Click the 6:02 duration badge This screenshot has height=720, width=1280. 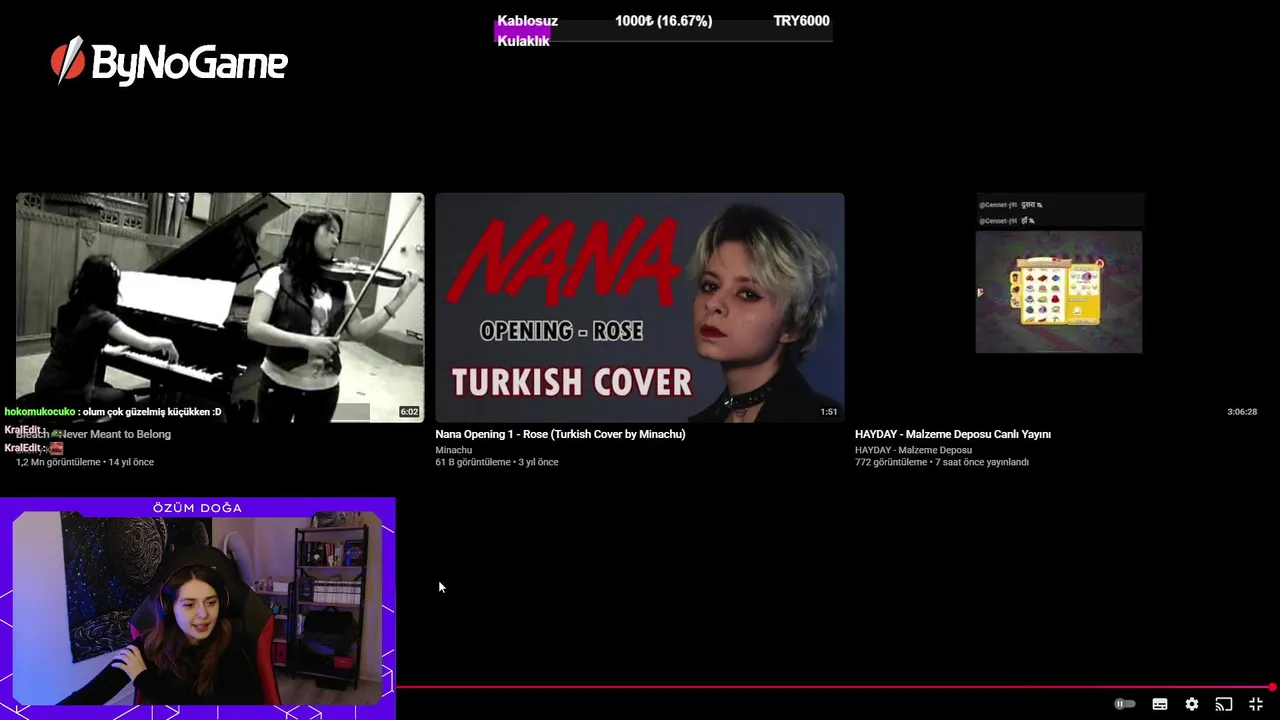tap(409, 412)
